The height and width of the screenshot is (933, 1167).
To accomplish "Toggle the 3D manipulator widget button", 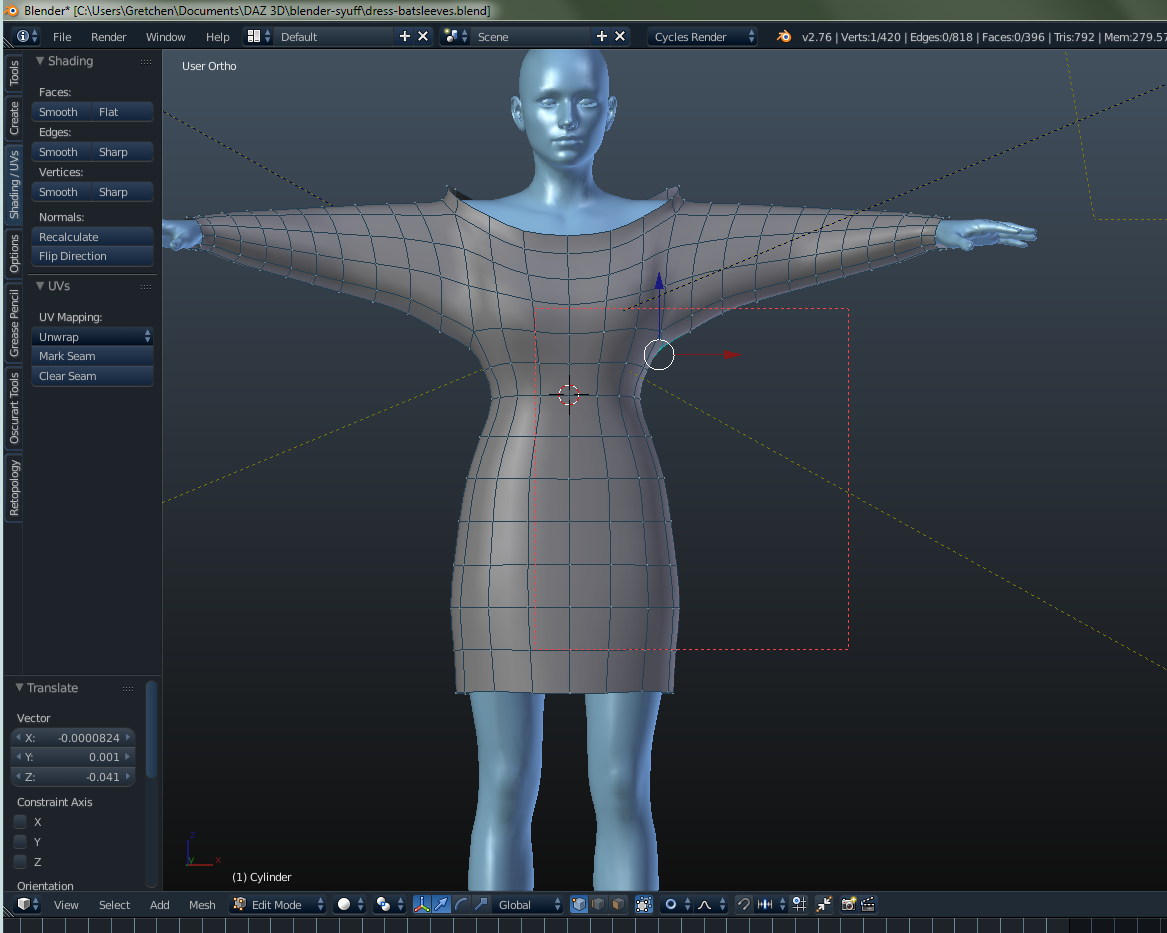I will pos(422,904).
